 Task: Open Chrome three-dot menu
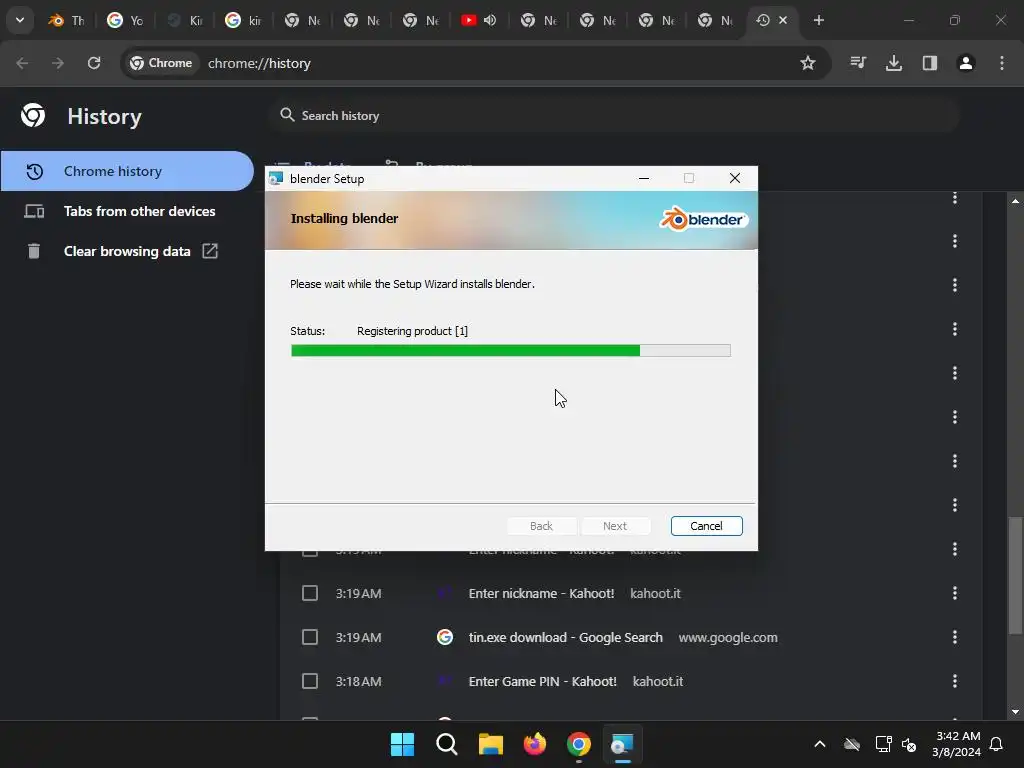tap(1002, 63)
